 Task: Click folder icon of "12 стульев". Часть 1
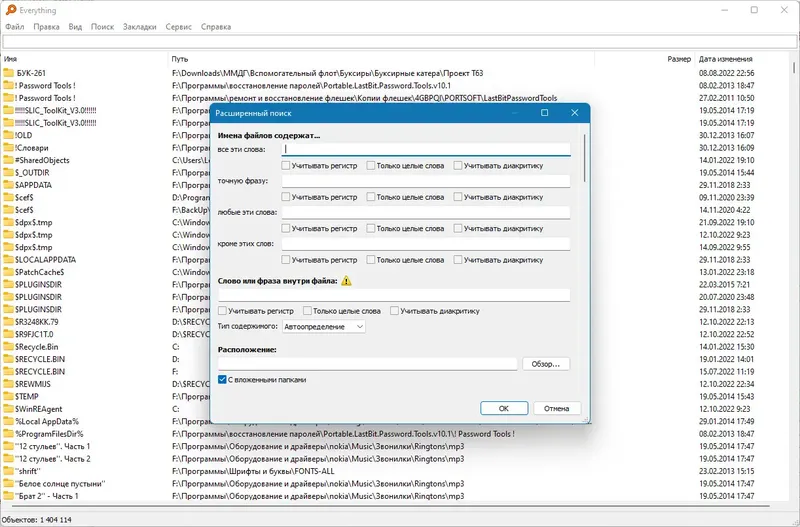[x=8, y=446]
